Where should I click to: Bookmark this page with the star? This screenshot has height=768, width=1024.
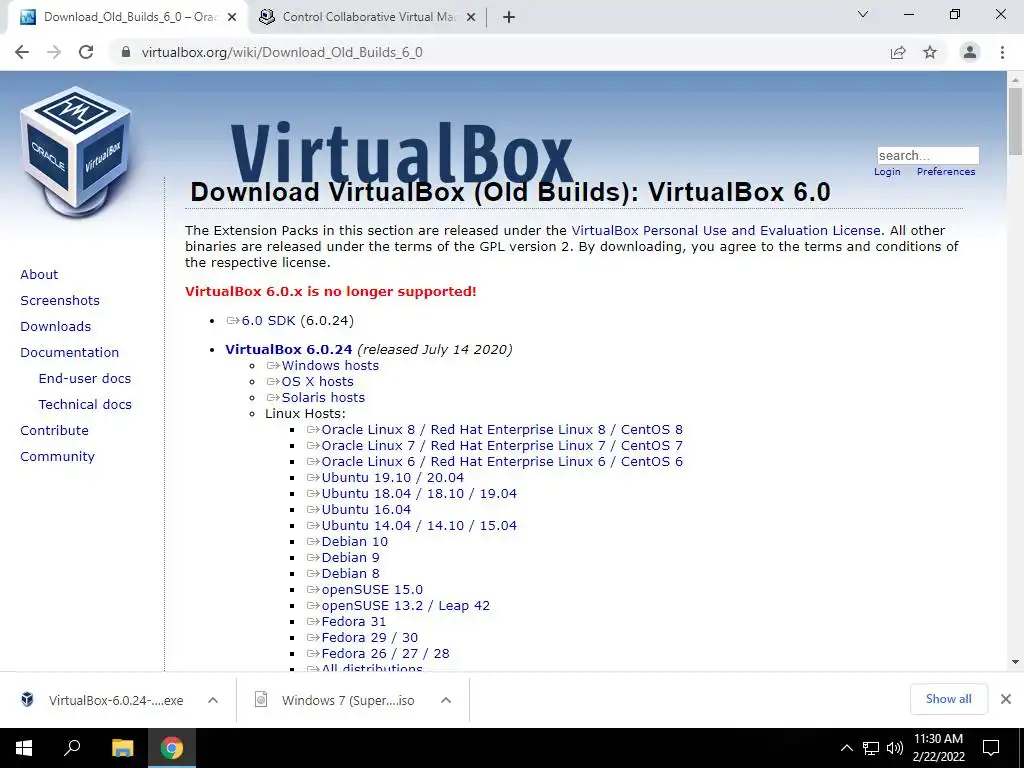(930, 52)
